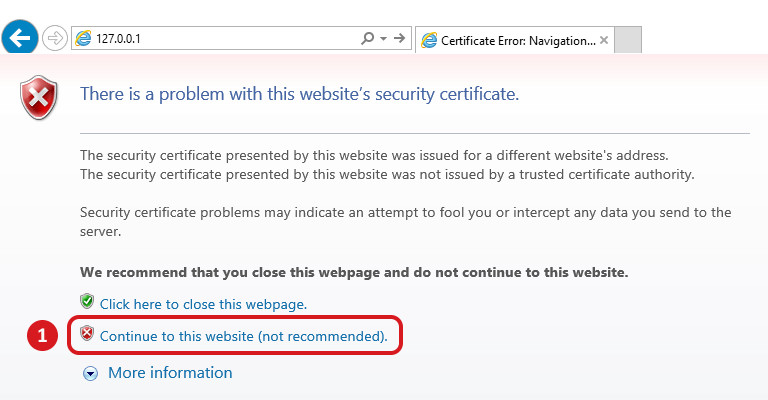Click the bold recommendation to close this webpage
The height and width of the screenshot is (400, 768).
(354, 271)
